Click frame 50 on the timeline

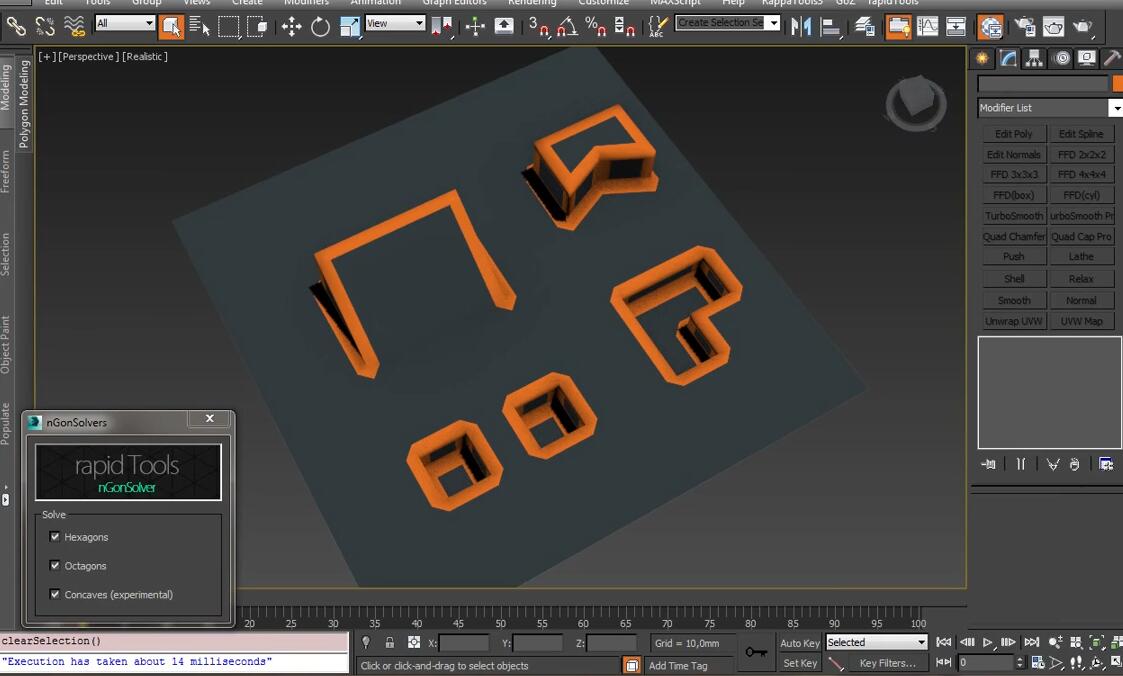pyautogui.click(x=500, y=623)
